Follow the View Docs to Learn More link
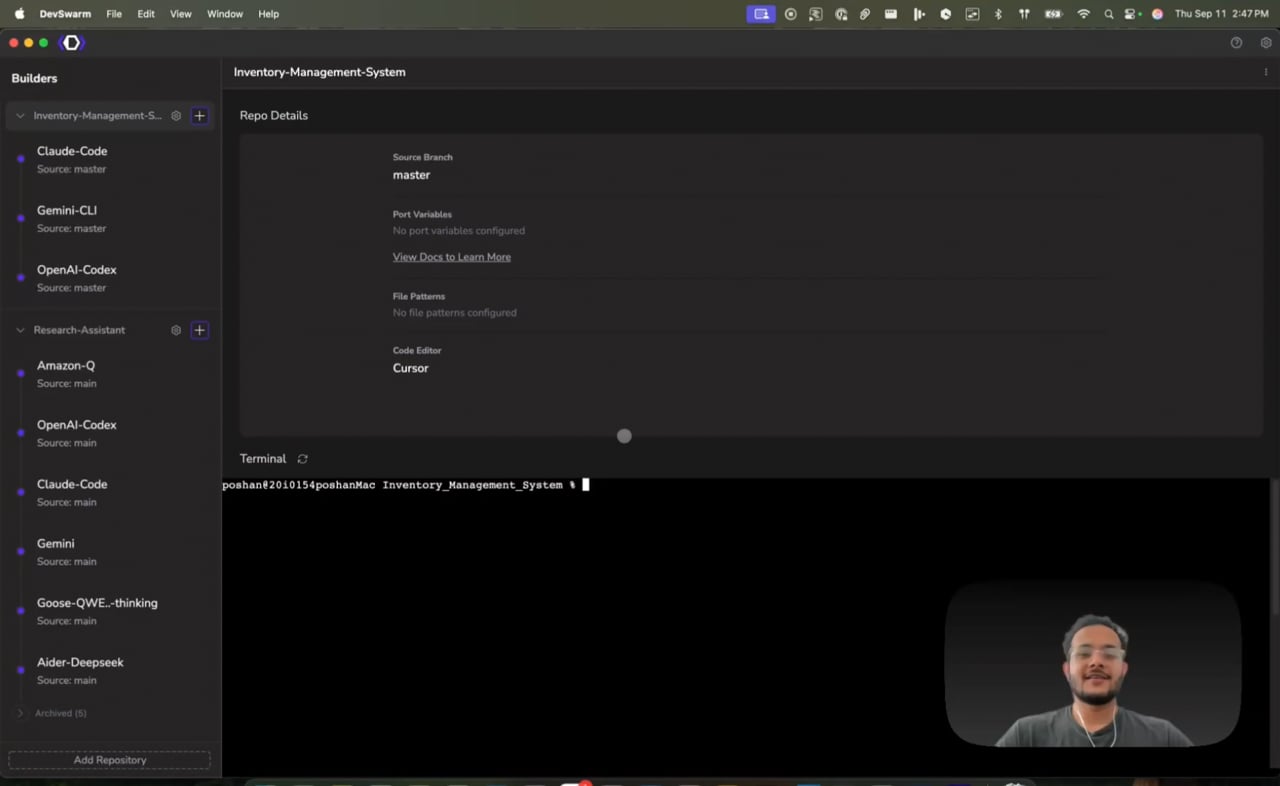Viewport: 1280px width, 786px height. (452, 257)
